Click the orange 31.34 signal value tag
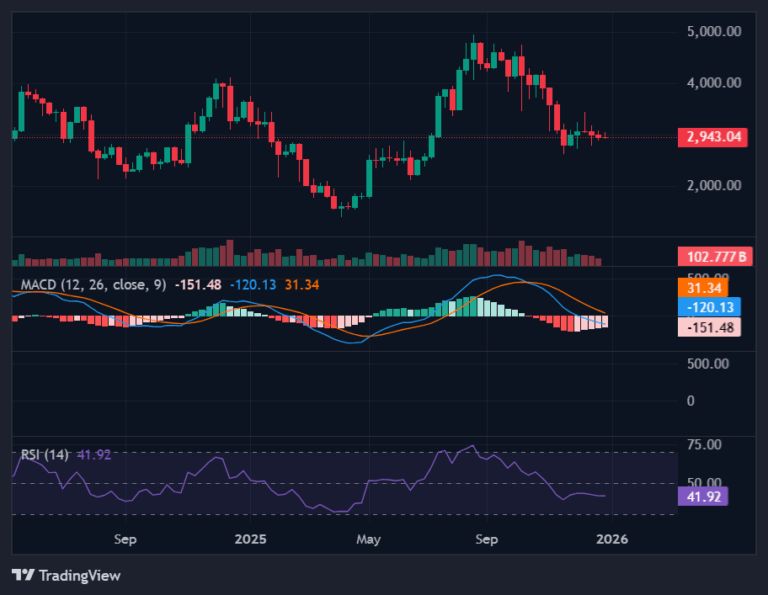The width and height of the screenshot is (768, 595). coord(703,288)
